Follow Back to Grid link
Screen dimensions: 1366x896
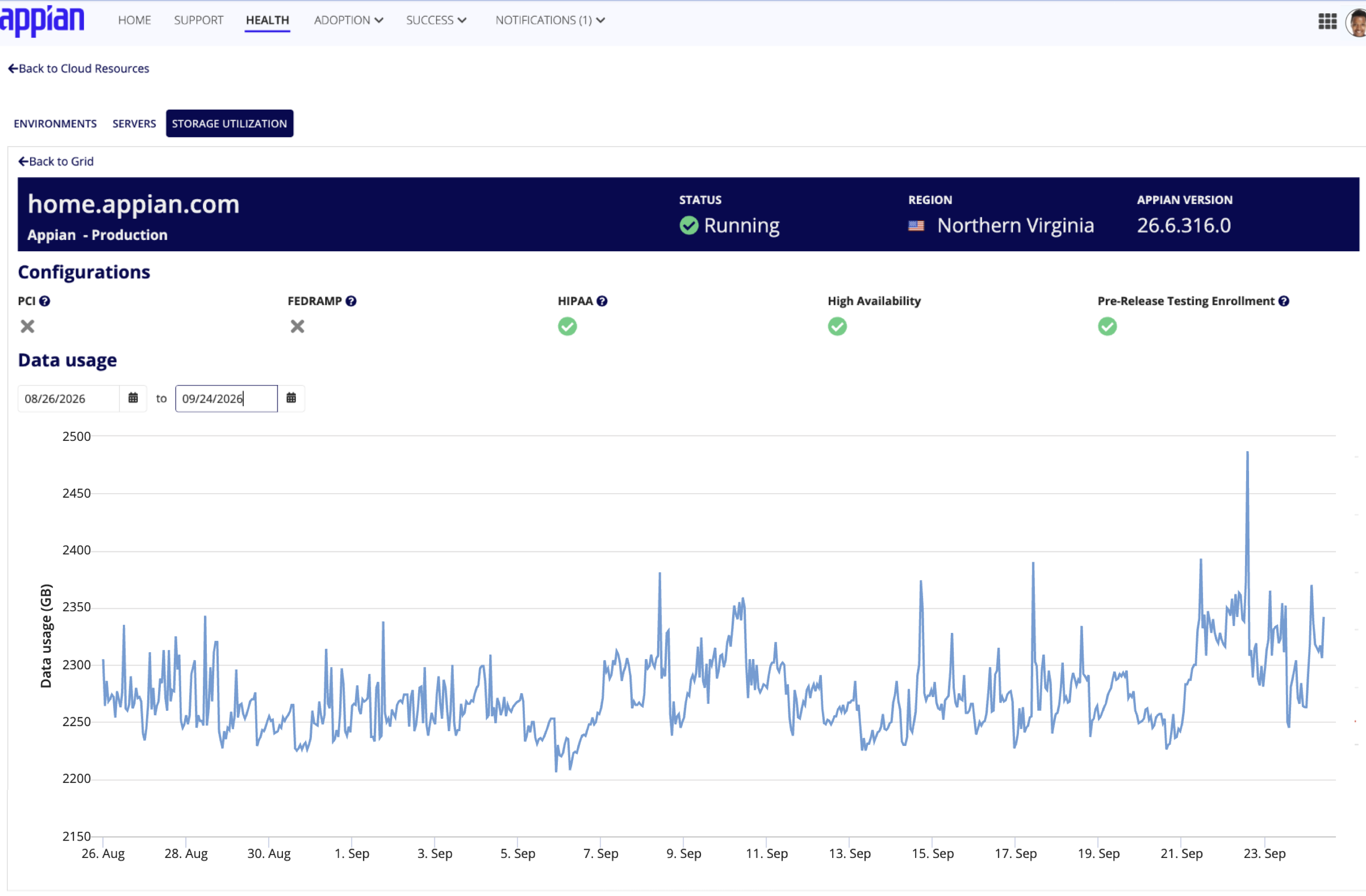point(56,161)
